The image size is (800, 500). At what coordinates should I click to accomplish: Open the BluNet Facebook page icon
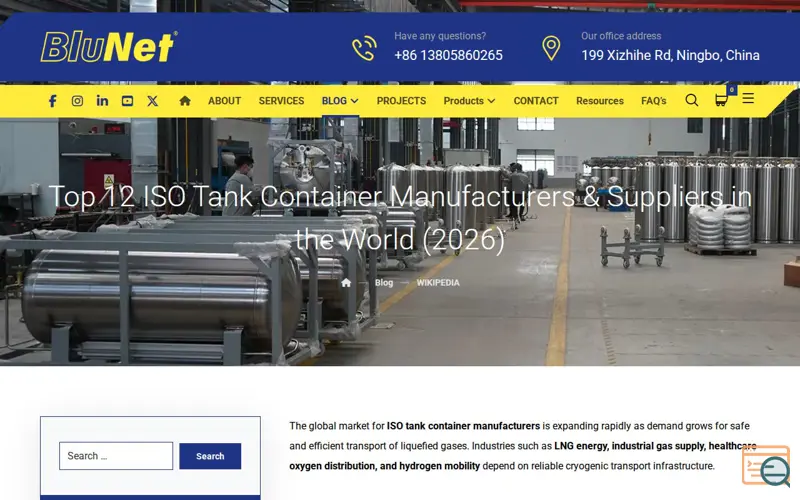[x=52, y=101]
